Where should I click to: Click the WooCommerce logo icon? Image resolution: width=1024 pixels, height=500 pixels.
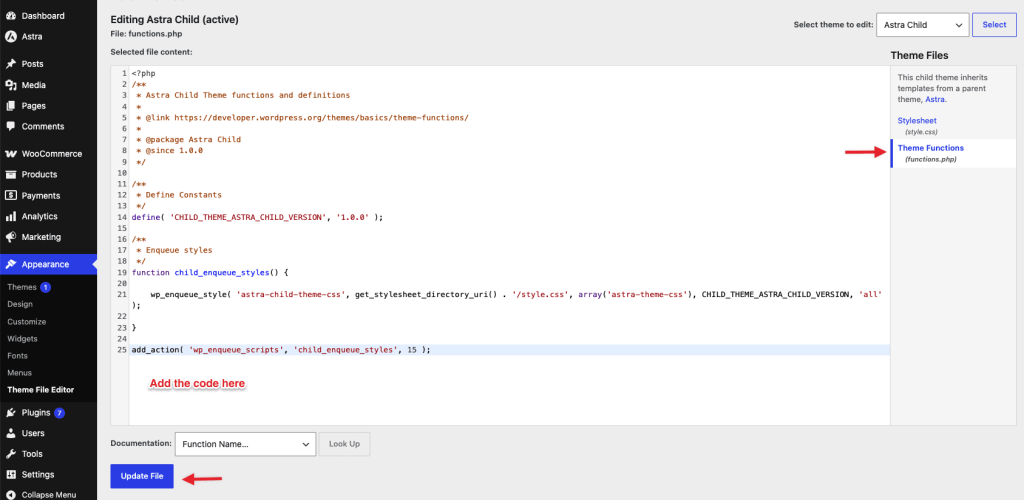point(10,154)
